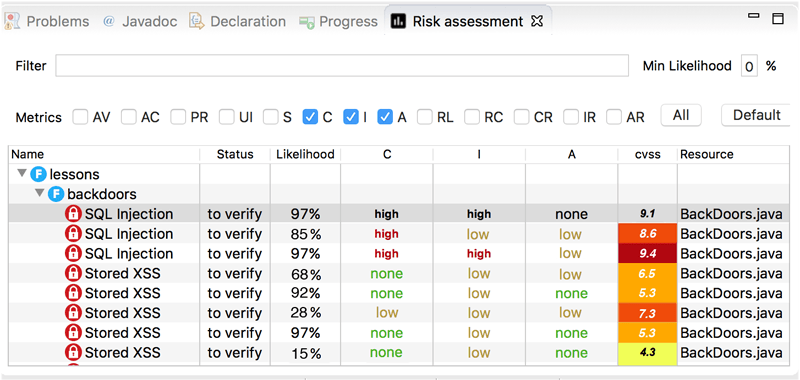Viewport: 800px width, 380px height.
Task: Uncheck the C metric checkbox
Action: click(x=310, y=117)
